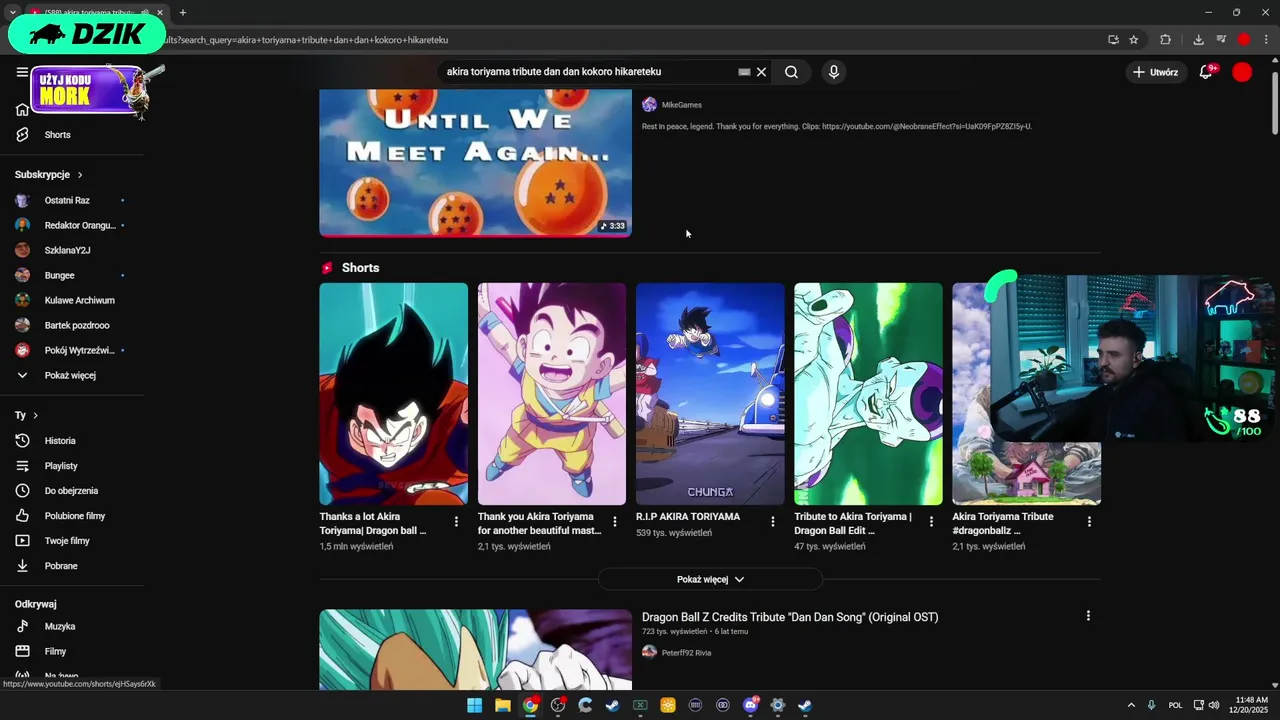This screenshot has width=1280, height=720.
Task: Open options for Dragon Ball Z Credits Tribute
Action: click(x=1088, y=616)
